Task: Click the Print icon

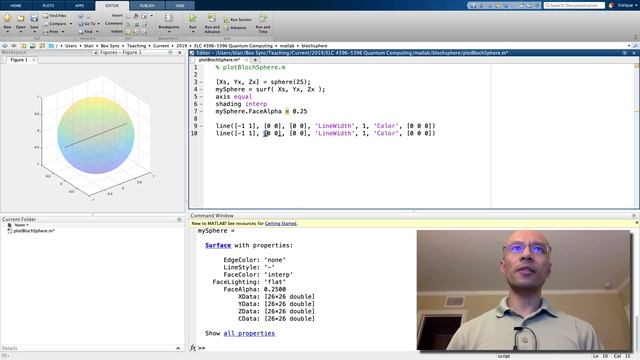Action: click(x=45, y=31)
